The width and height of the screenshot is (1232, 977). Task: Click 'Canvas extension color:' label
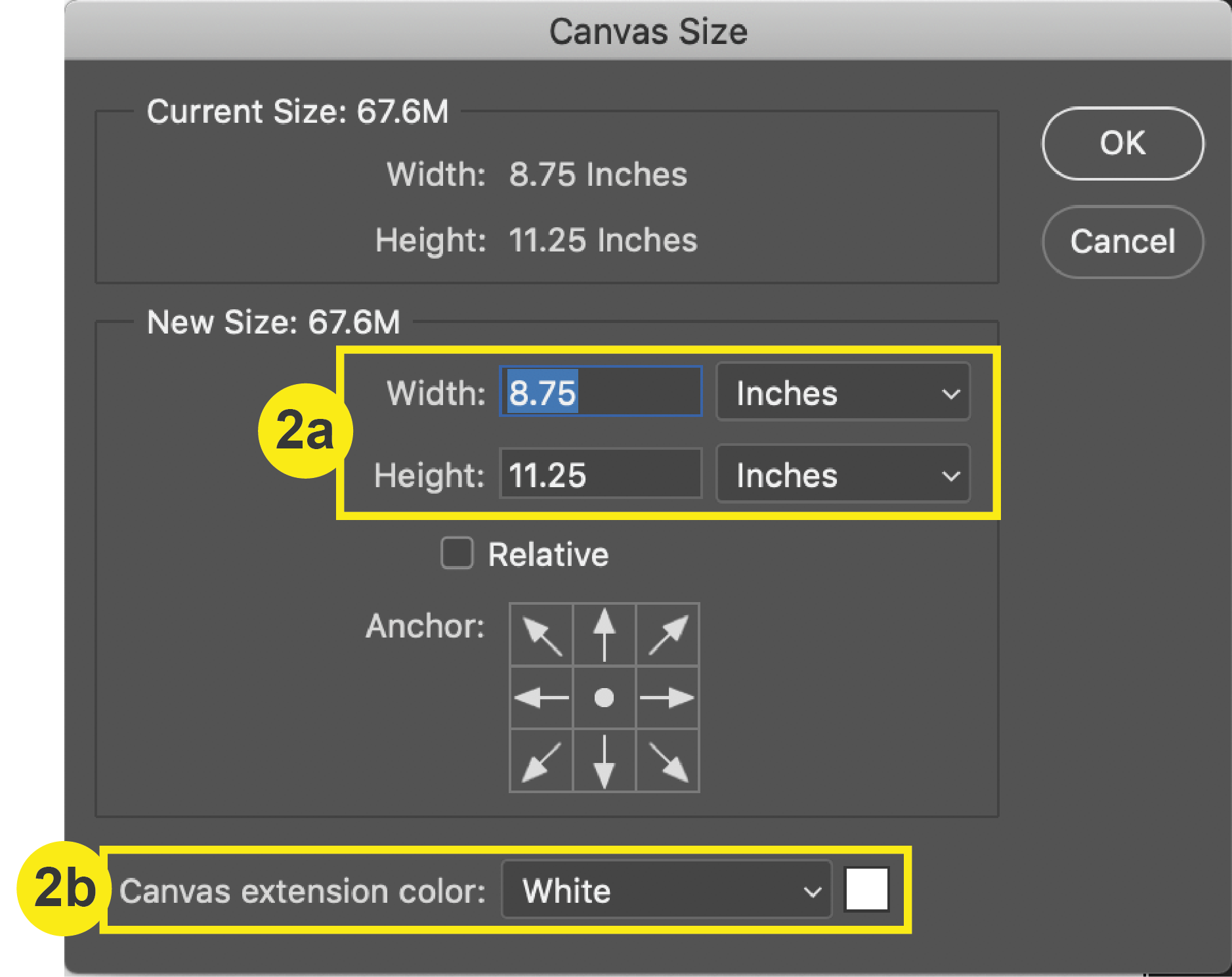(x=303, y=891)
